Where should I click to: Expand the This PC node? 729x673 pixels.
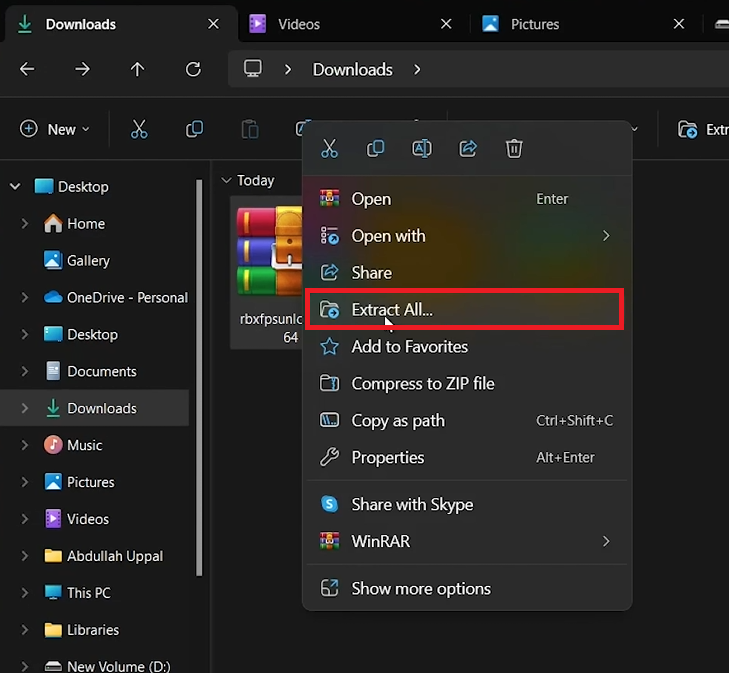25,593
